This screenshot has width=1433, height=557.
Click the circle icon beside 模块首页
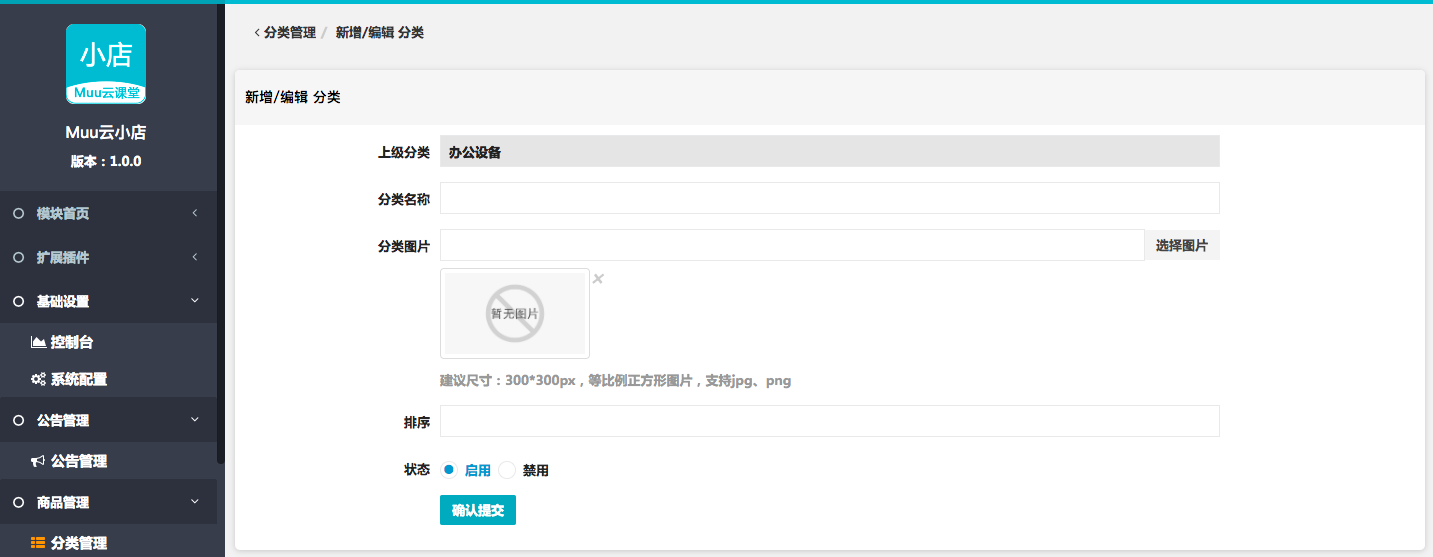[x=18, y=214]
